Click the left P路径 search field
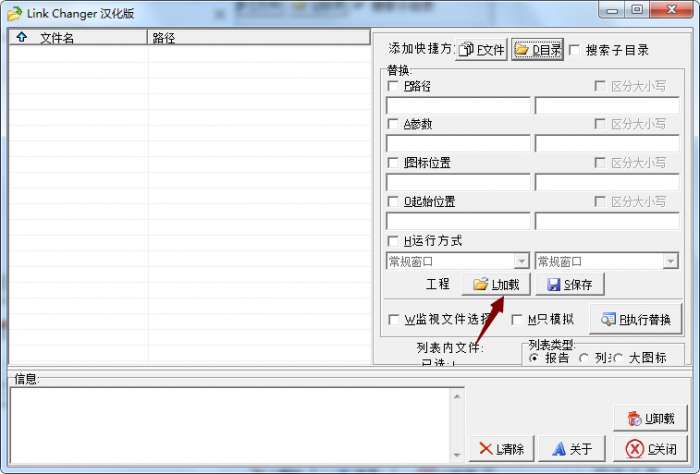Viewport: 700px width, 474px height. click(x=458, y=105)
